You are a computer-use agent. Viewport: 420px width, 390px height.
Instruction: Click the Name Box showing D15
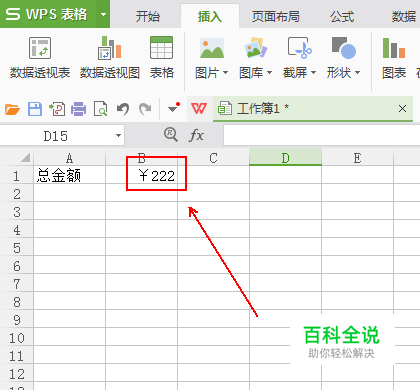tap(56, 136)
